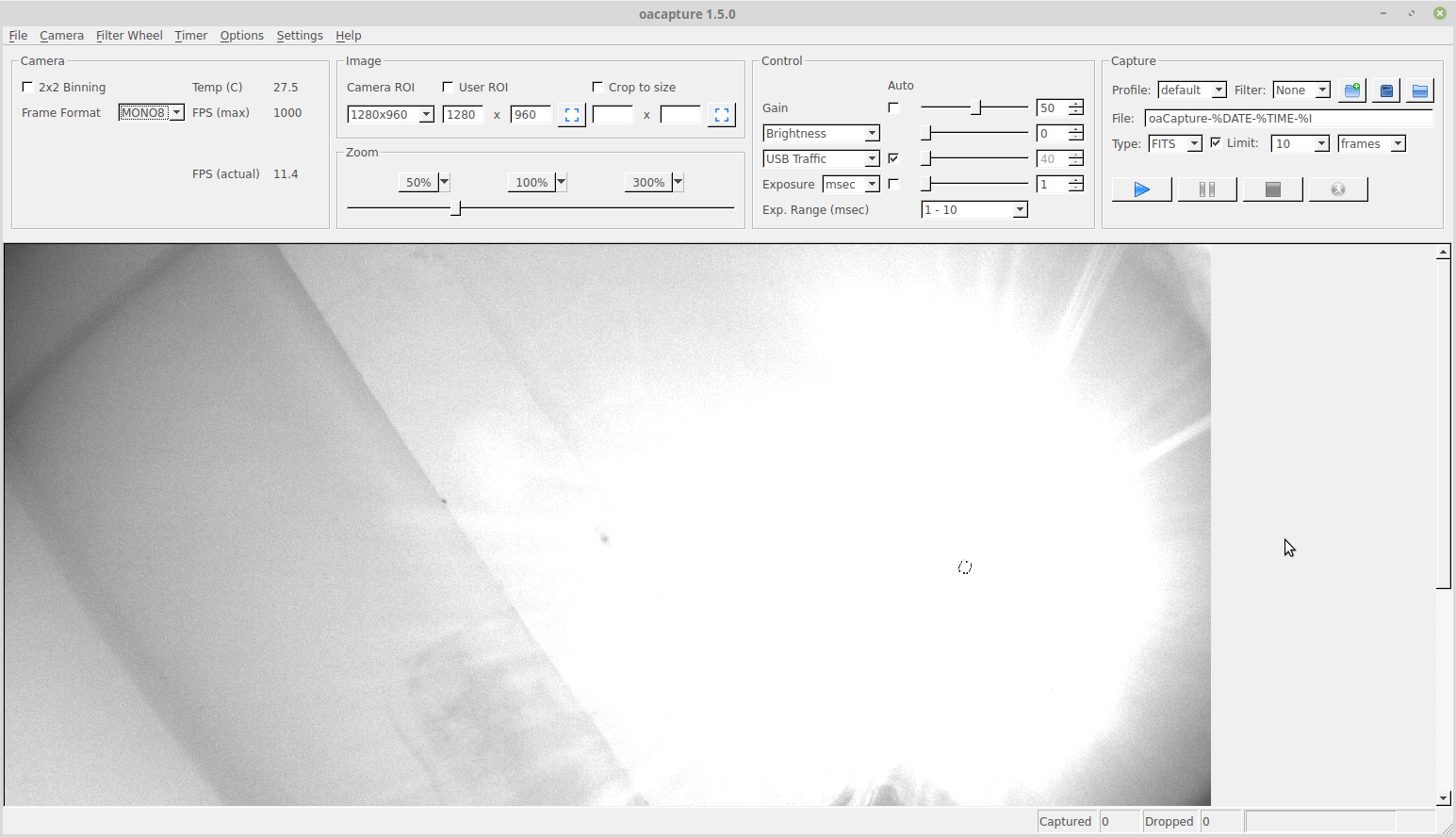This screenshot has height=837, width=1456.
Task: Open the Limit value 10 dropdown
Action: coord(1301,143)
